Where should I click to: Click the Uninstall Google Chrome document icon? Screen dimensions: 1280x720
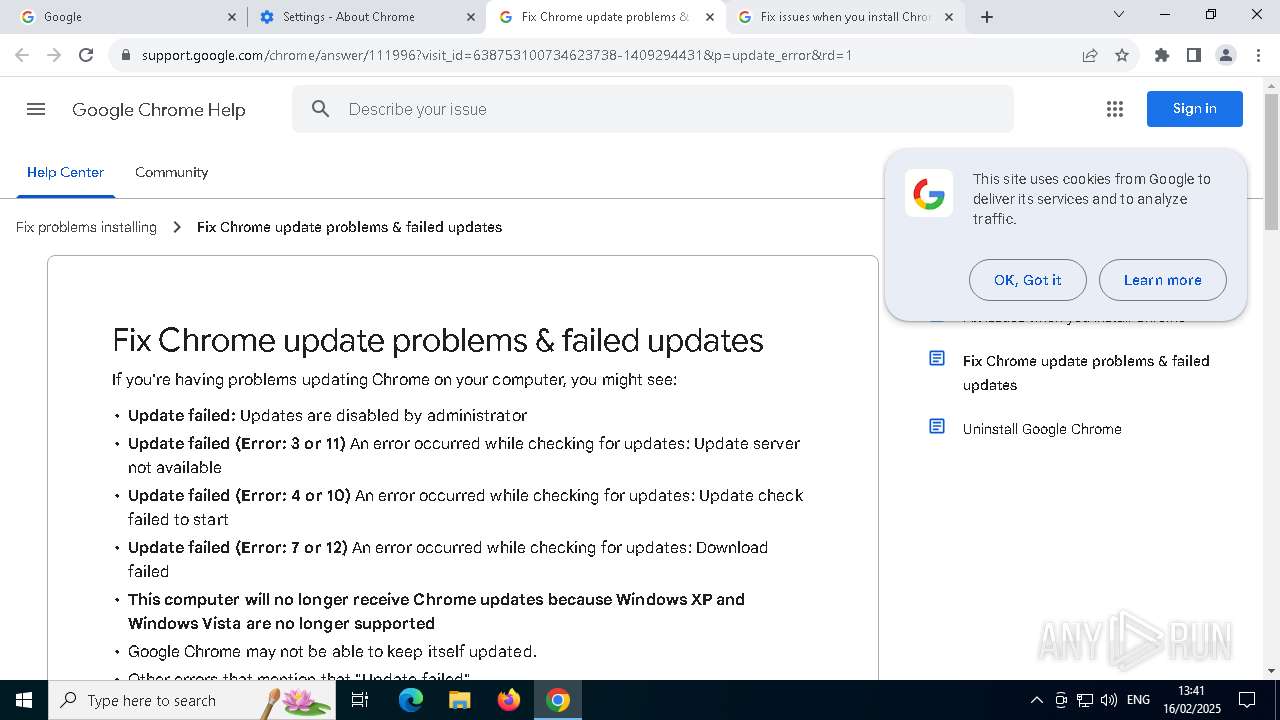937,427
